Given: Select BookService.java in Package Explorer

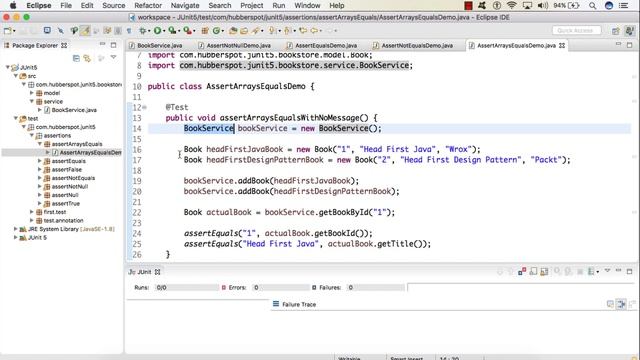Looking at the screenshot, I should (x=74, y=110).
